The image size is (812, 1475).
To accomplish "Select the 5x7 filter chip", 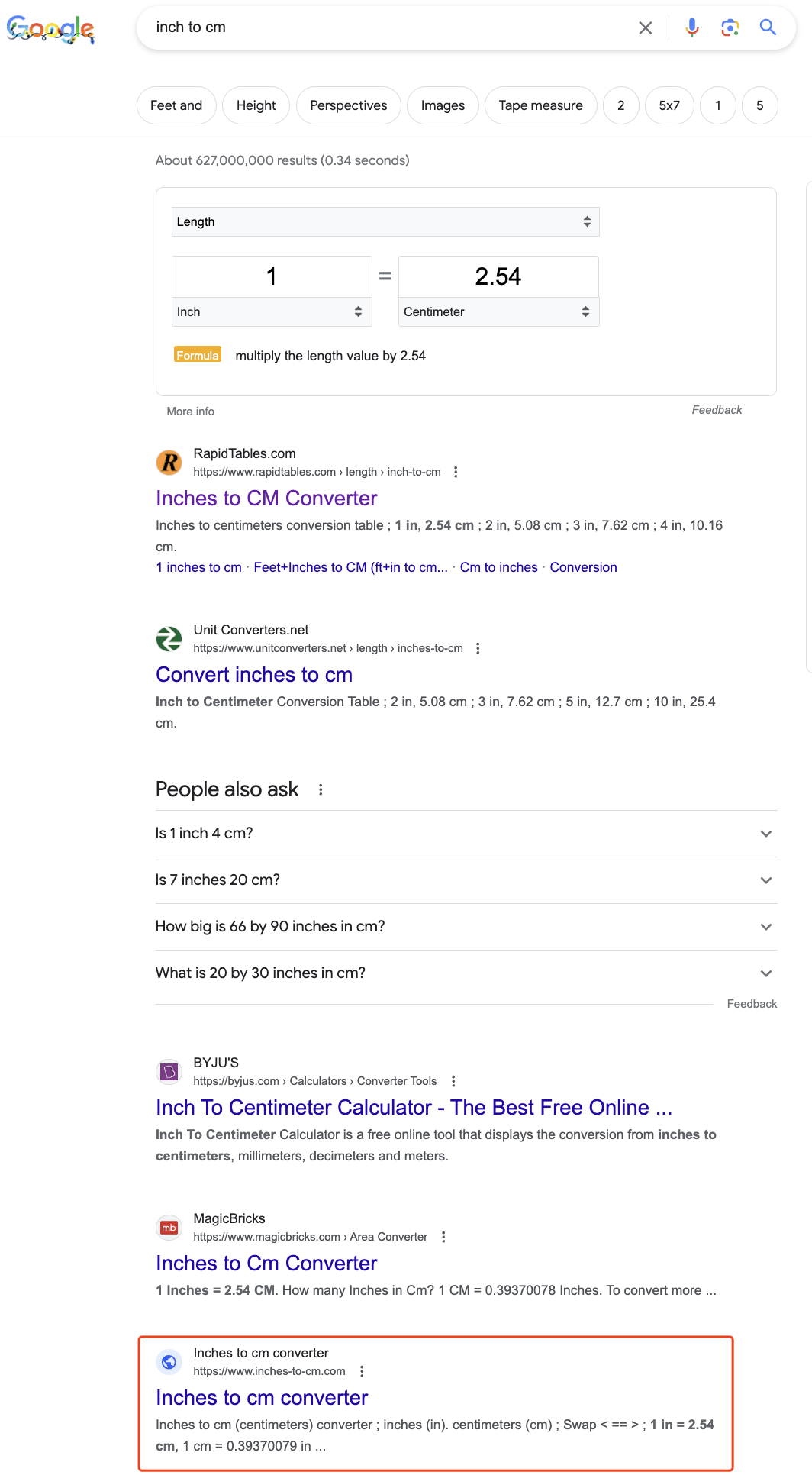I will 669,105.
